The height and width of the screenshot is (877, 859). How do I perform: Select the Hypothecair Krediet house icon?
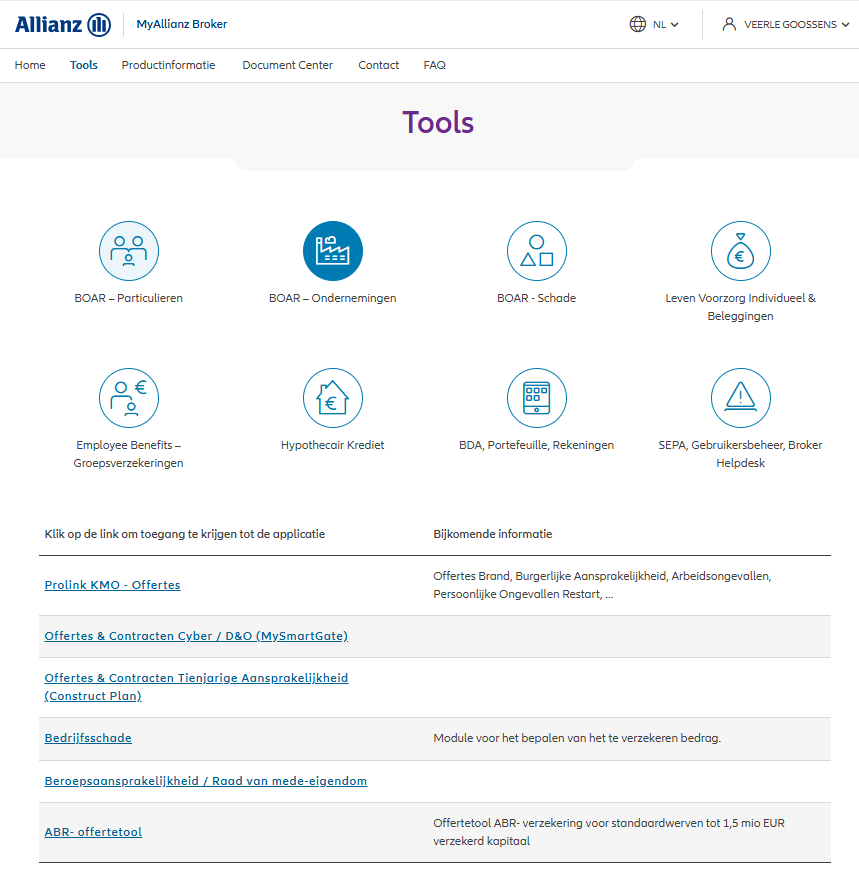(332, 398)
